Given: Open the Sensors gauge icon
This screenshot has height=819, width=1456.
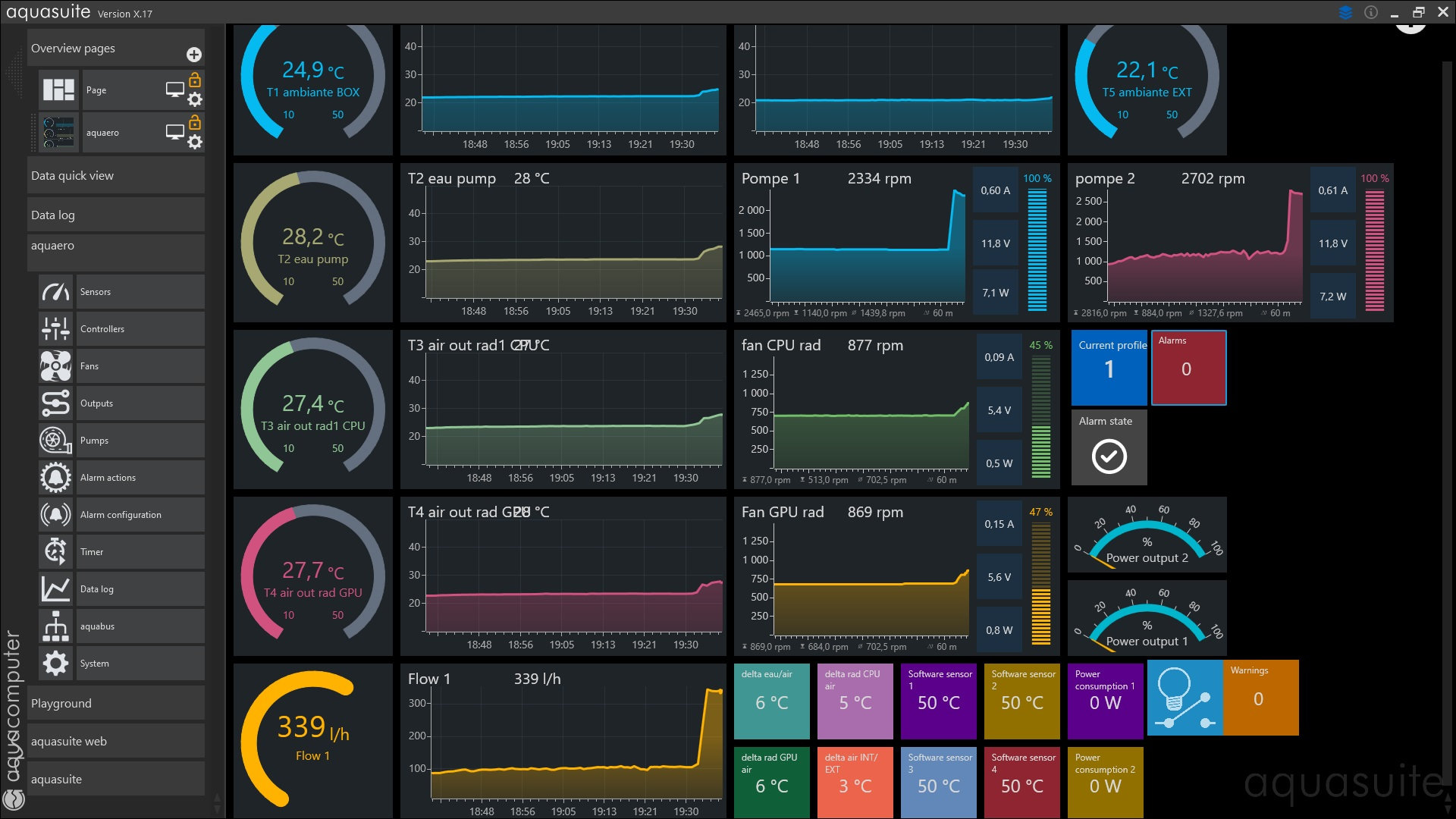Looking at the screenshot, I should point(55,292).
